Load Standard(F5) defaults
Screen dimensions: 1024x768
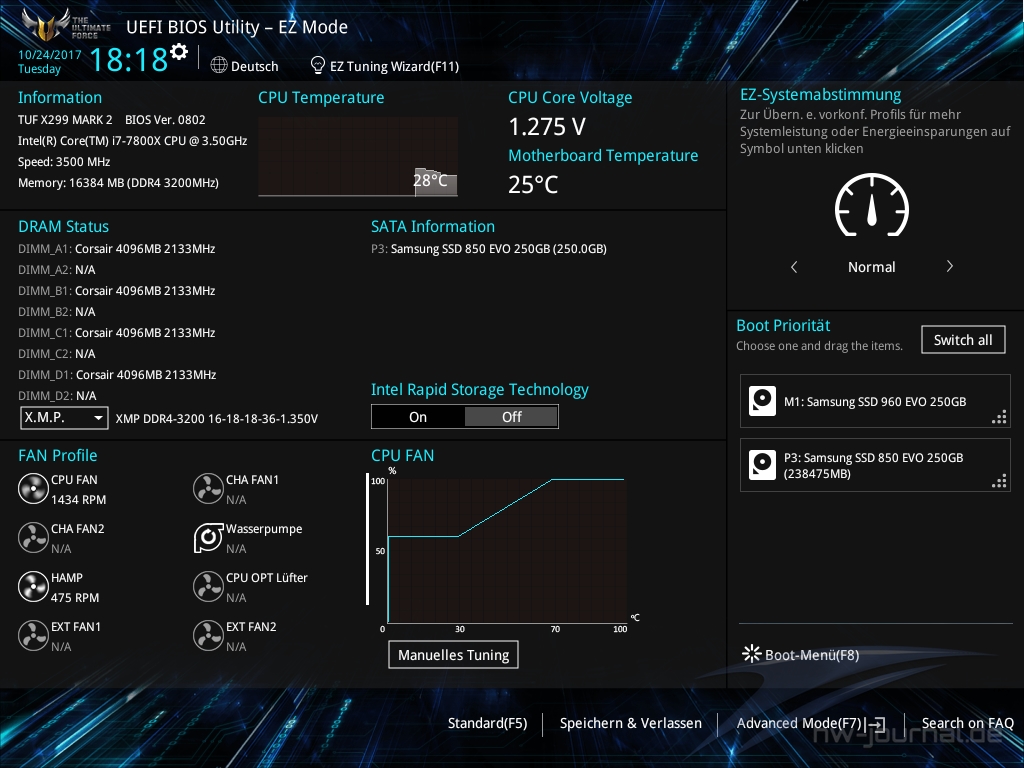tap(487, 723)
